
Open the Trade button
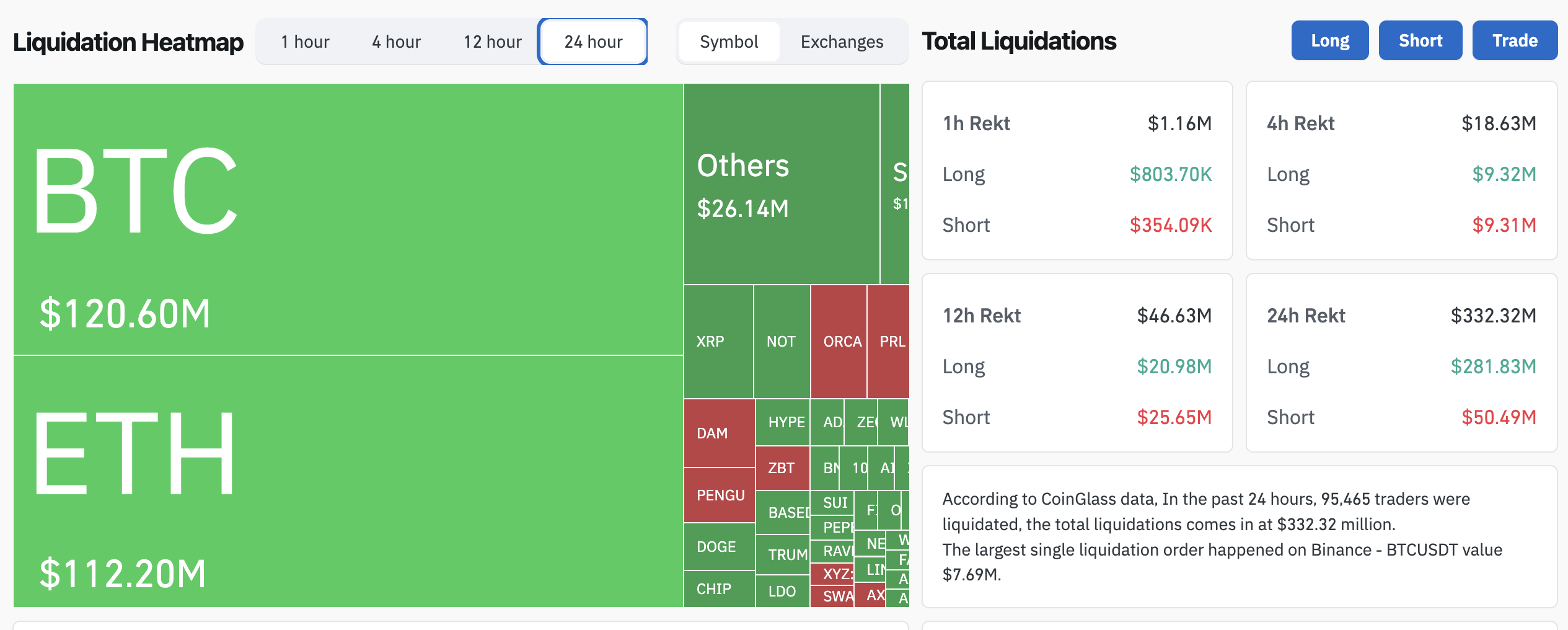pos(1514,40)
